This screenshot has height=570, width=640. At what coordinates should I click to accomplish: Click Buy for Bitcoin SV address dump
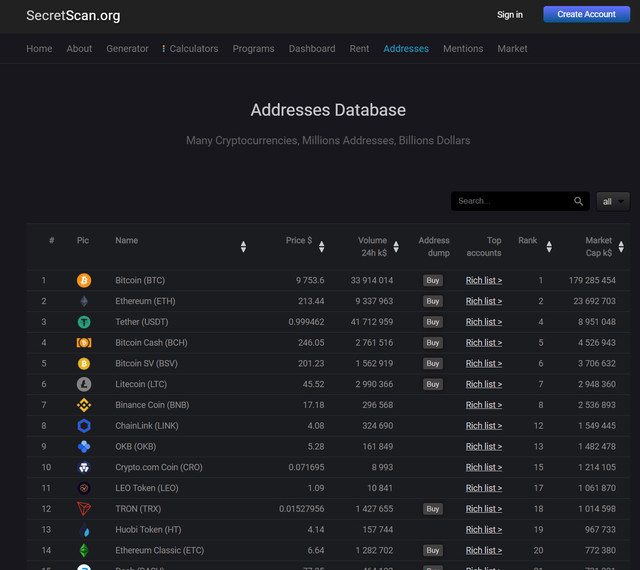coord(433,363)
